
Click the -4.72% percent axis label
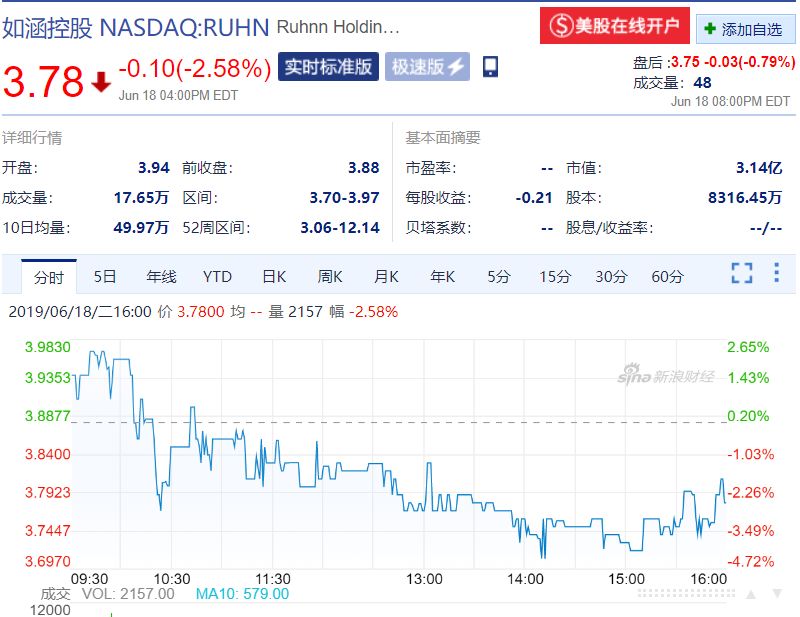tap(751, 561)
